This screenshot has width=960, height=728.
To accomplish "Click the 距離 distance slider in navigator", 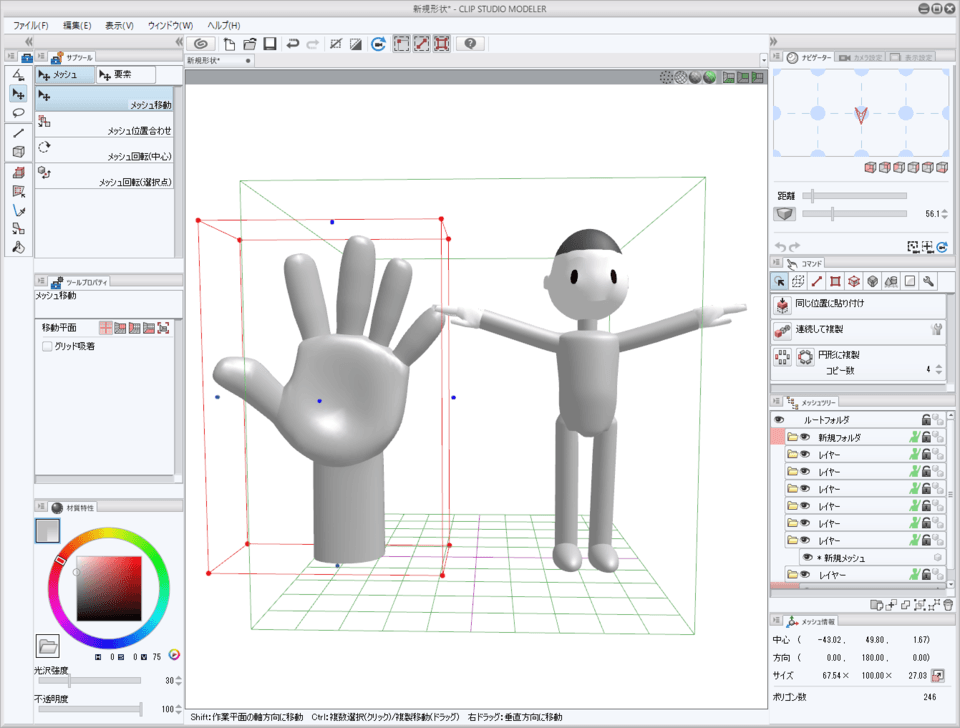I will coord(855,196).
